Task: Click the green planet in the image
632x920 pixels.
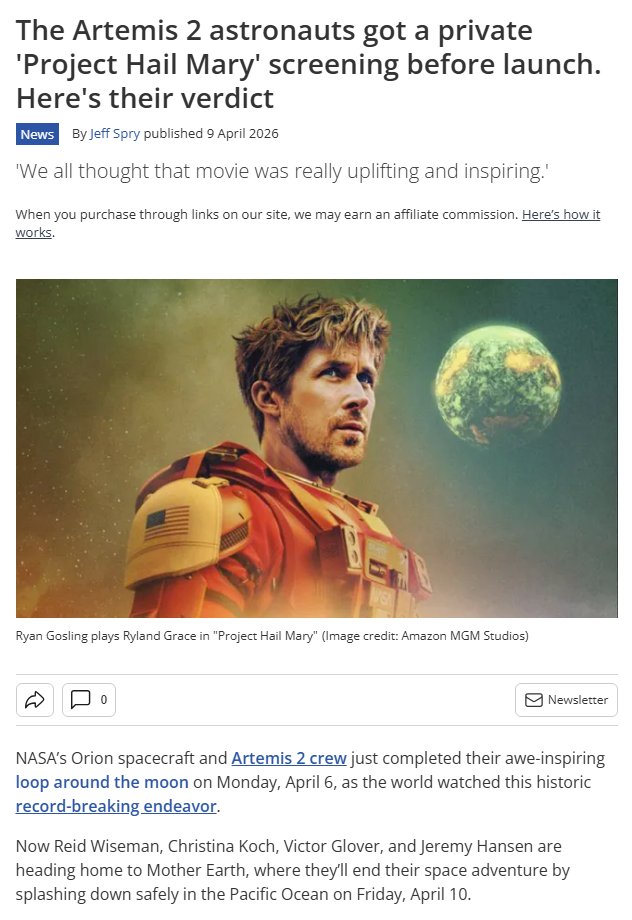Action: point(498,387)
